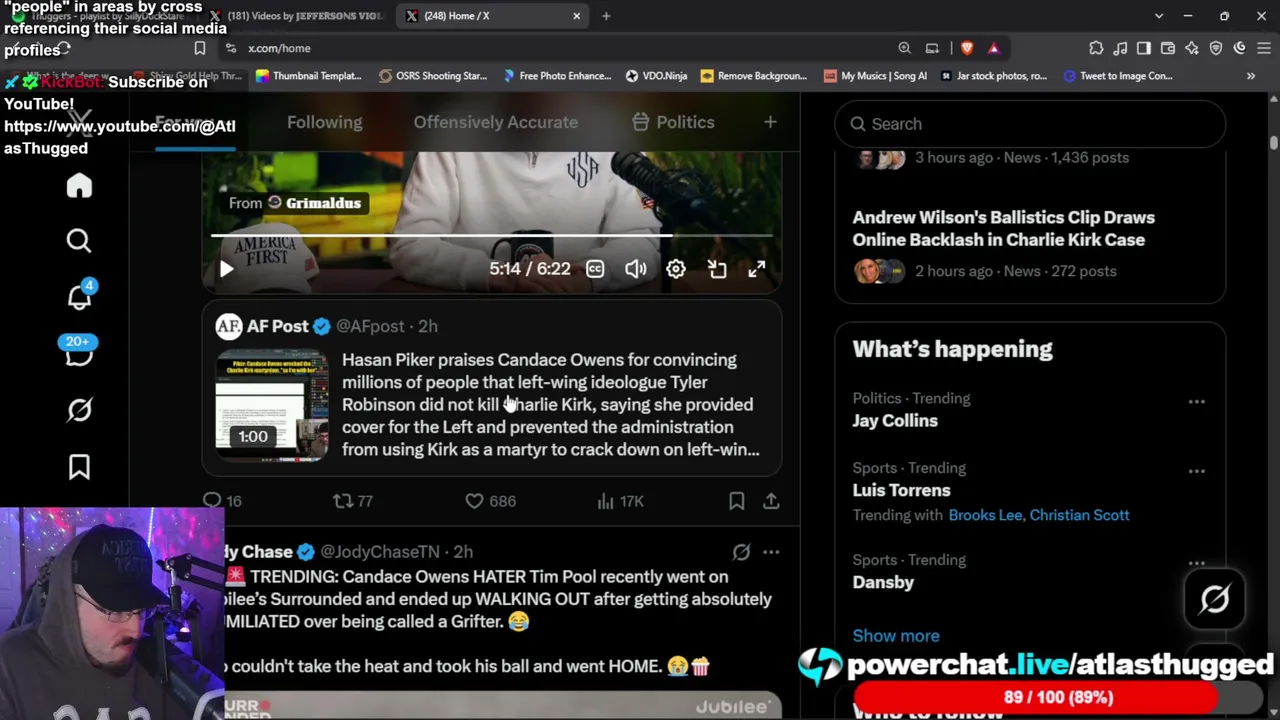This screenshot has height=720, width=1280.
Task: Open the From Grimaldus source link
Action: [x=295, y=203]
